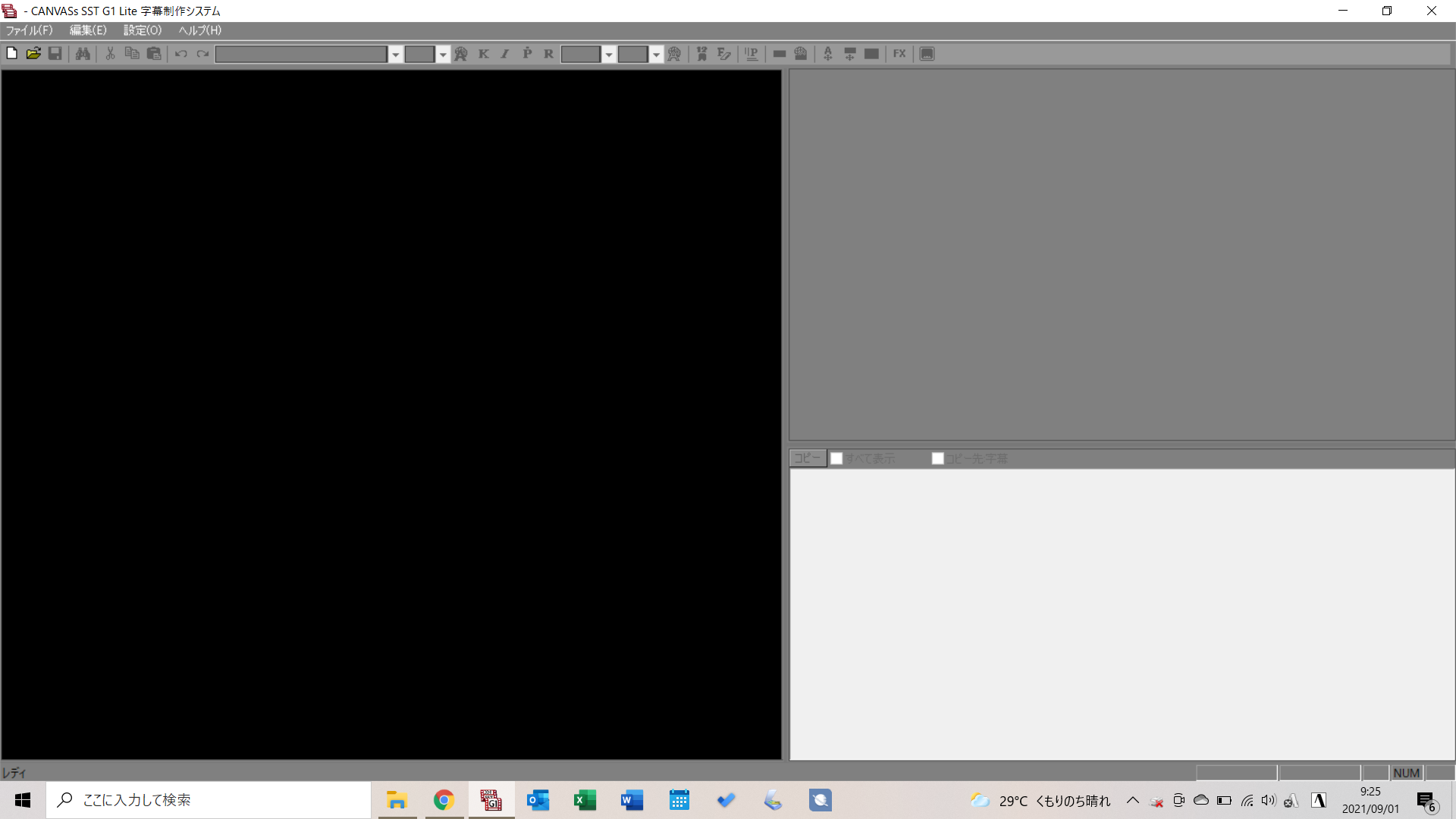Click inside the wide font name field
This screenshot has height=819, width=1456.
[301, 55]
